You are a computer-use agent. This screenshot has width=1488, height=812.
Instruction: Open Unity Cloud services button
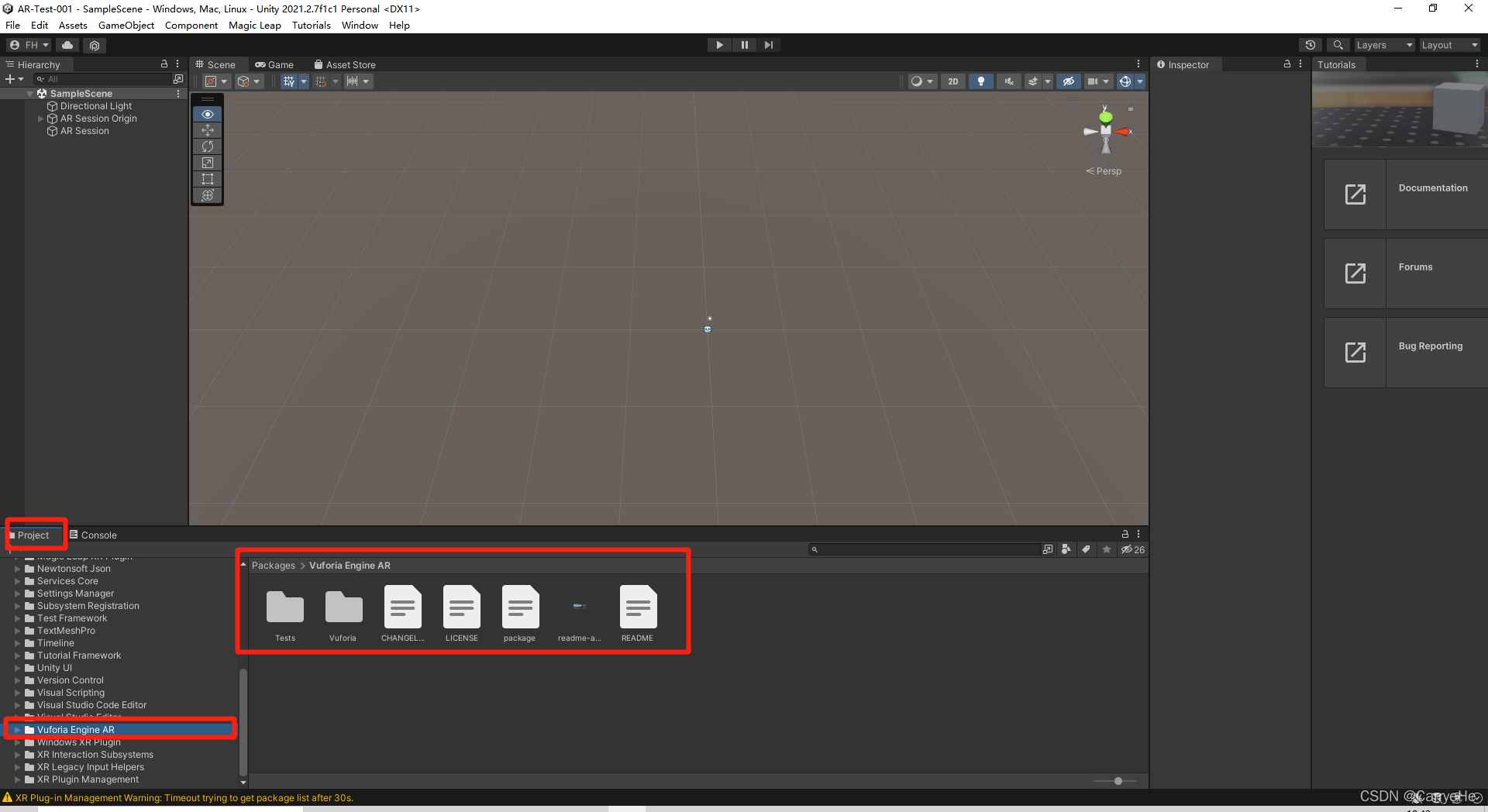coord(67,45)
